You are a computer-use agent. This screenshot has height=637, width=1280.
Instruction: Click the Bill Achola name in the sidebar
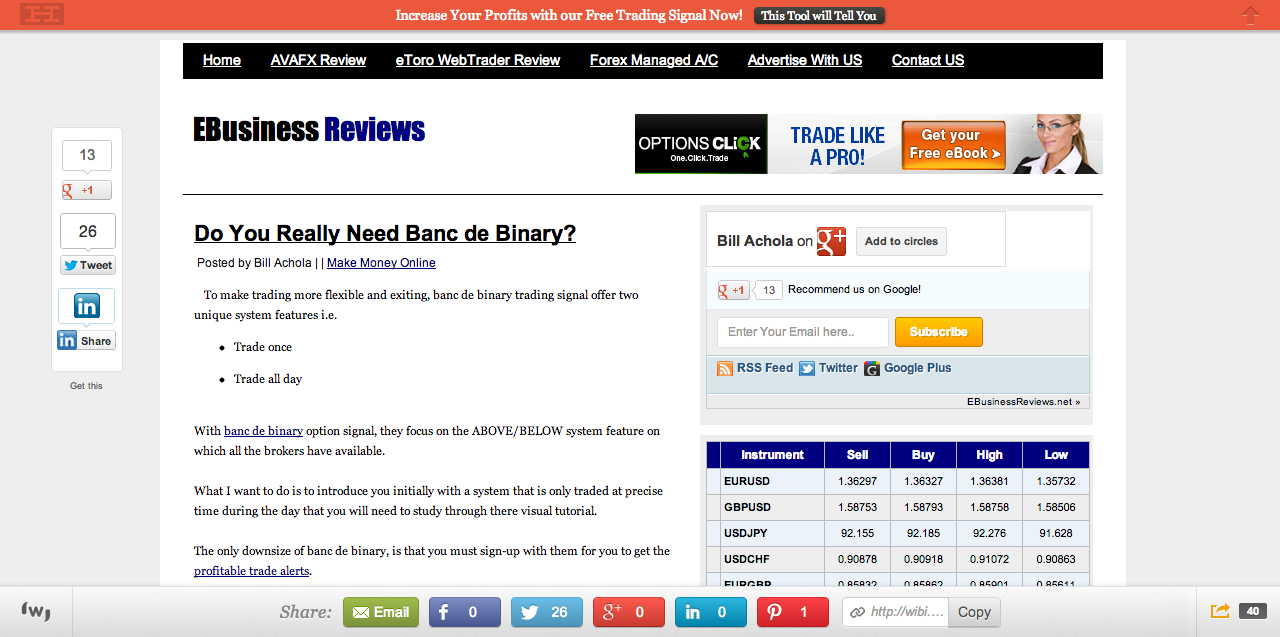click(755, 241)
